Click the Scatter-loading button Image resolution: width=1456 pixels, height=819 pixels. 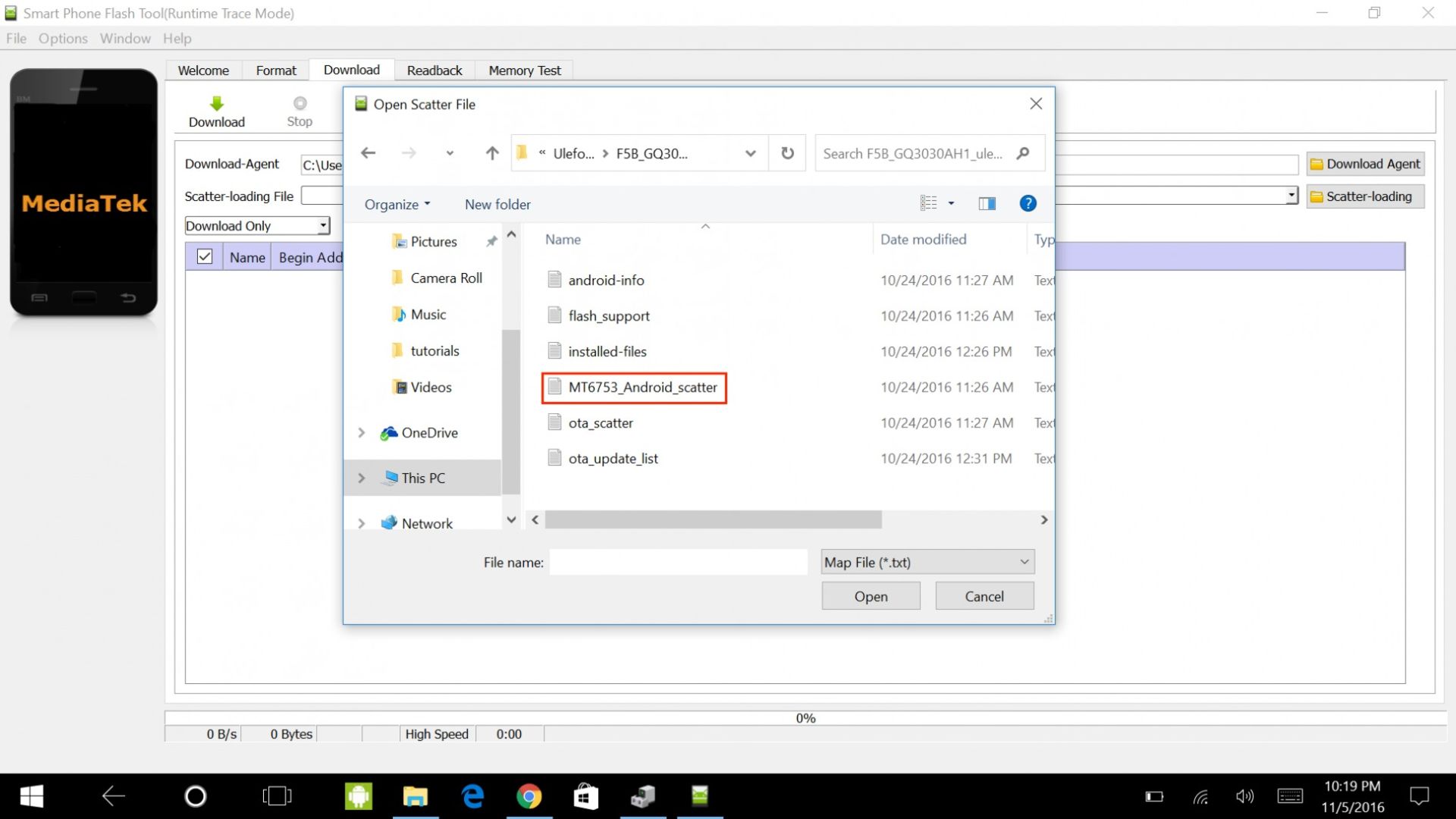(x=1365, y=196)
